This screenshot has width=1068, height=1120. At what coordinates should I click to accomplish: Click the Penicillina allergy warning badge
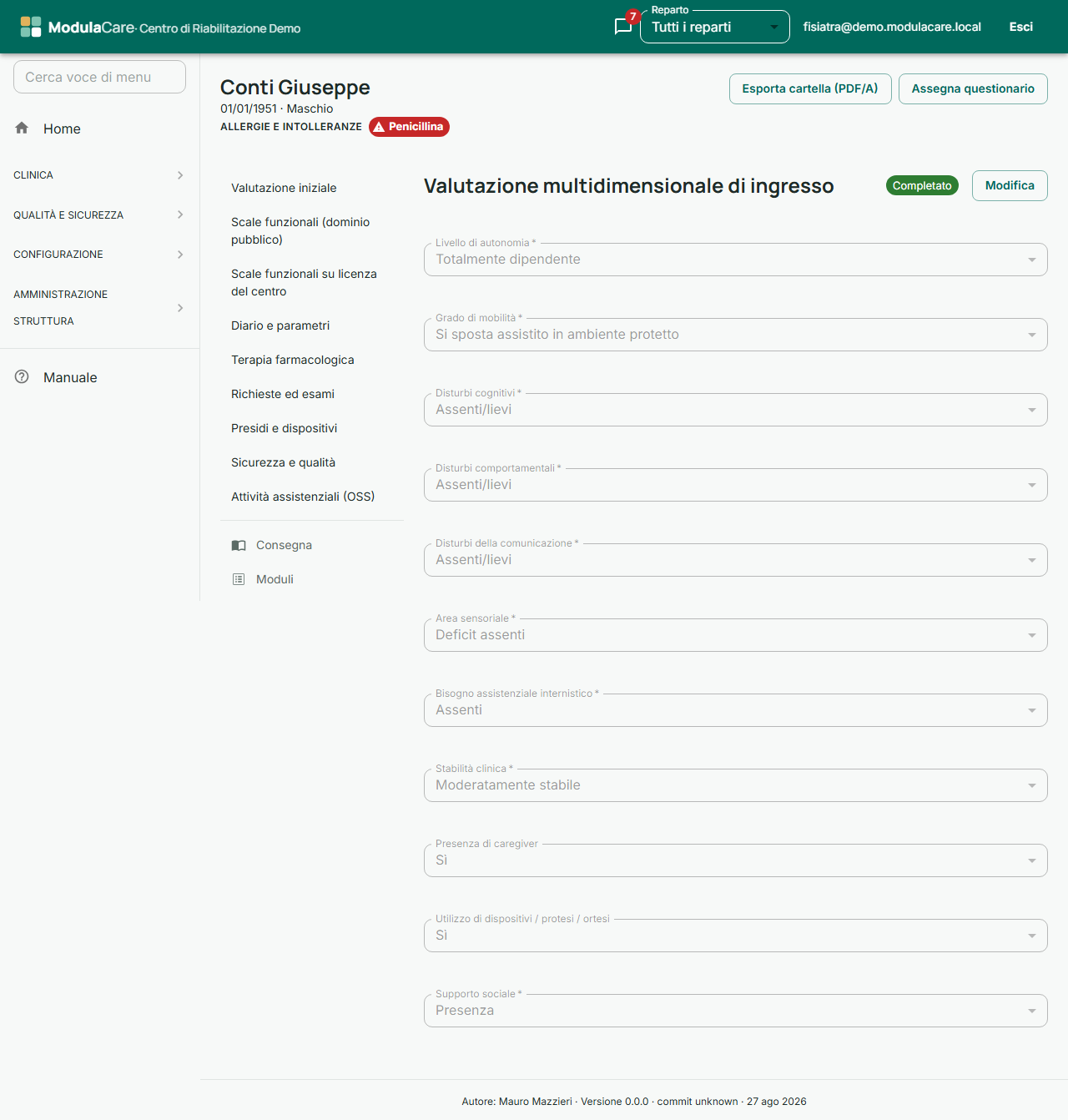[409, 127]
